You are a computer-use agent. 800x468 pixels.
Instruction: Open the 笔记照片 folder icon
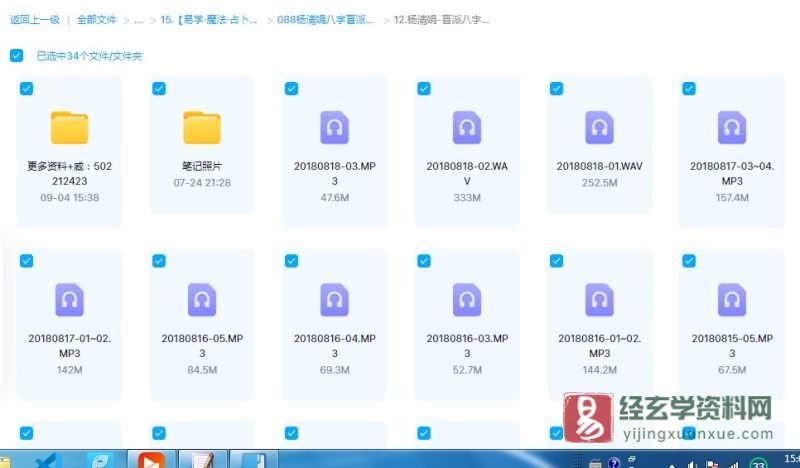pos(201,128)
